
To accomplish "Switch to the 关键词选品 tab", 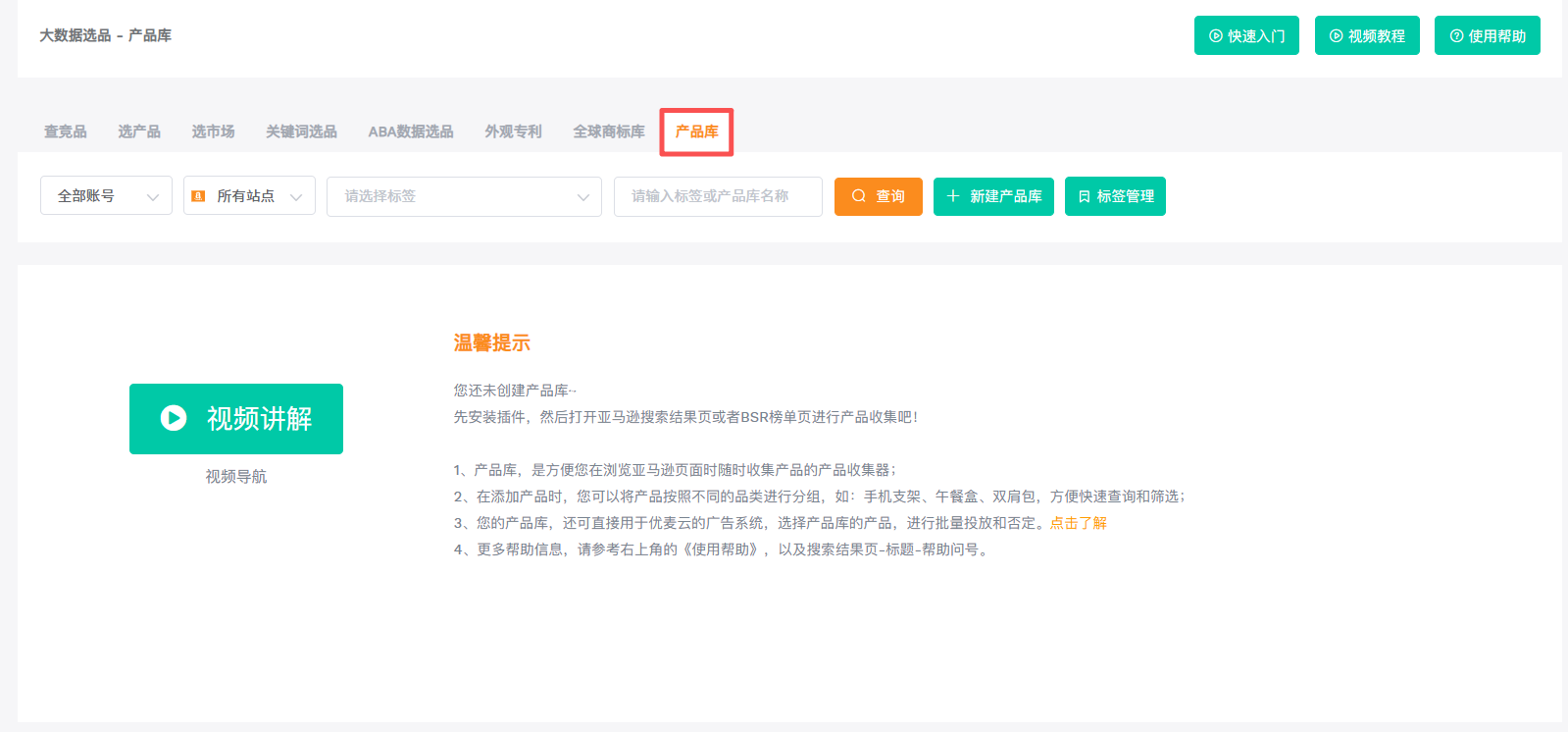I will click(x=301, y=131).
